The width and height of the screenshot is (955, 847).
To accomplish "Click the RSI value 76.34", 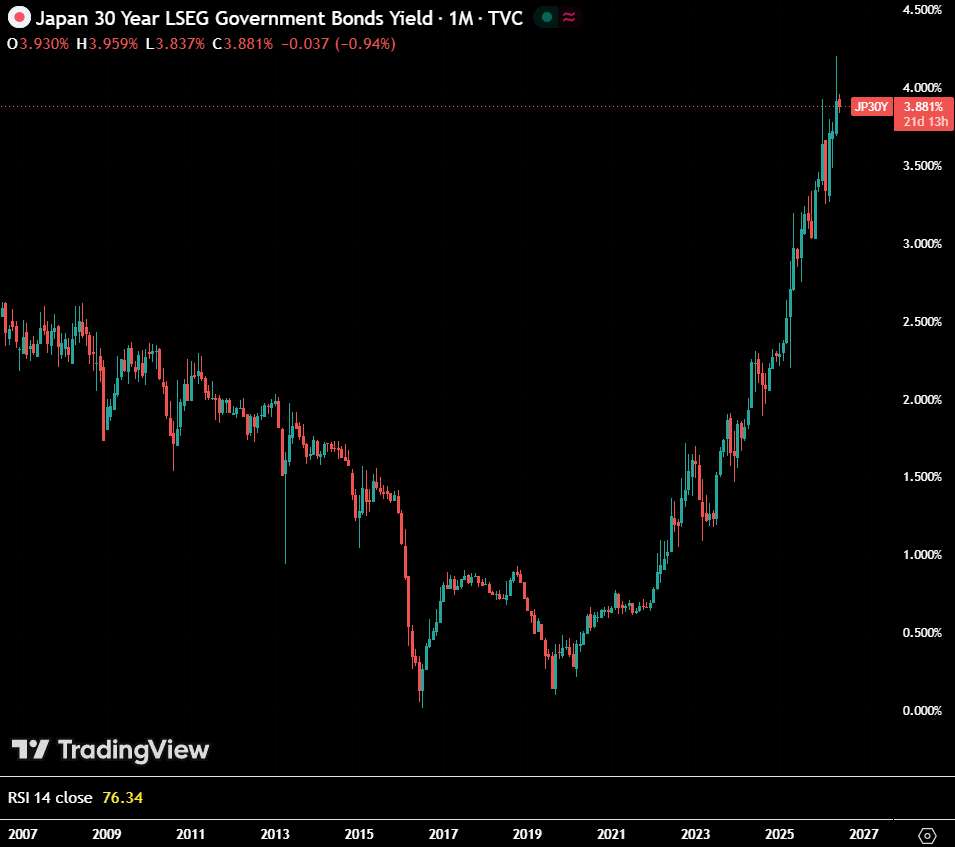I will tap(122, 798).
